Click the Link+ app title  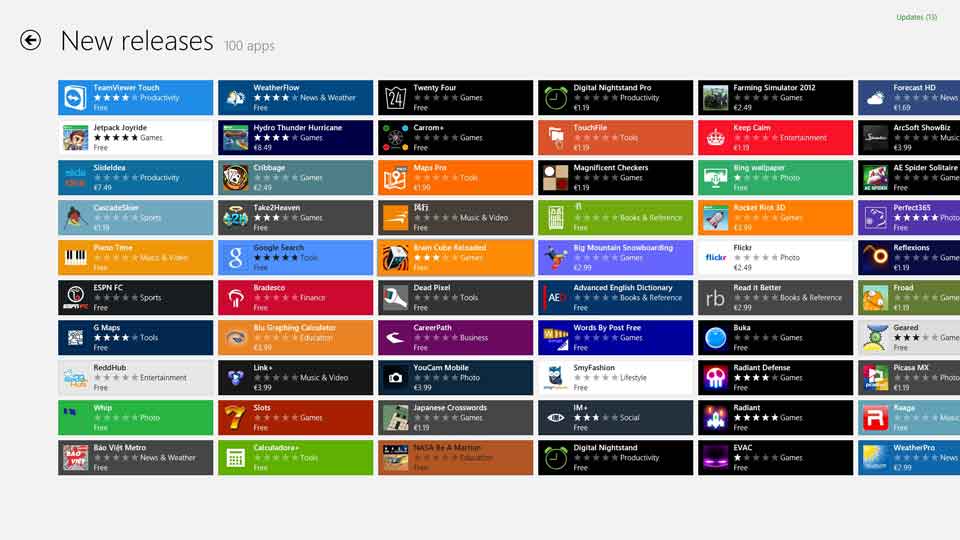[x=263, y=367]
